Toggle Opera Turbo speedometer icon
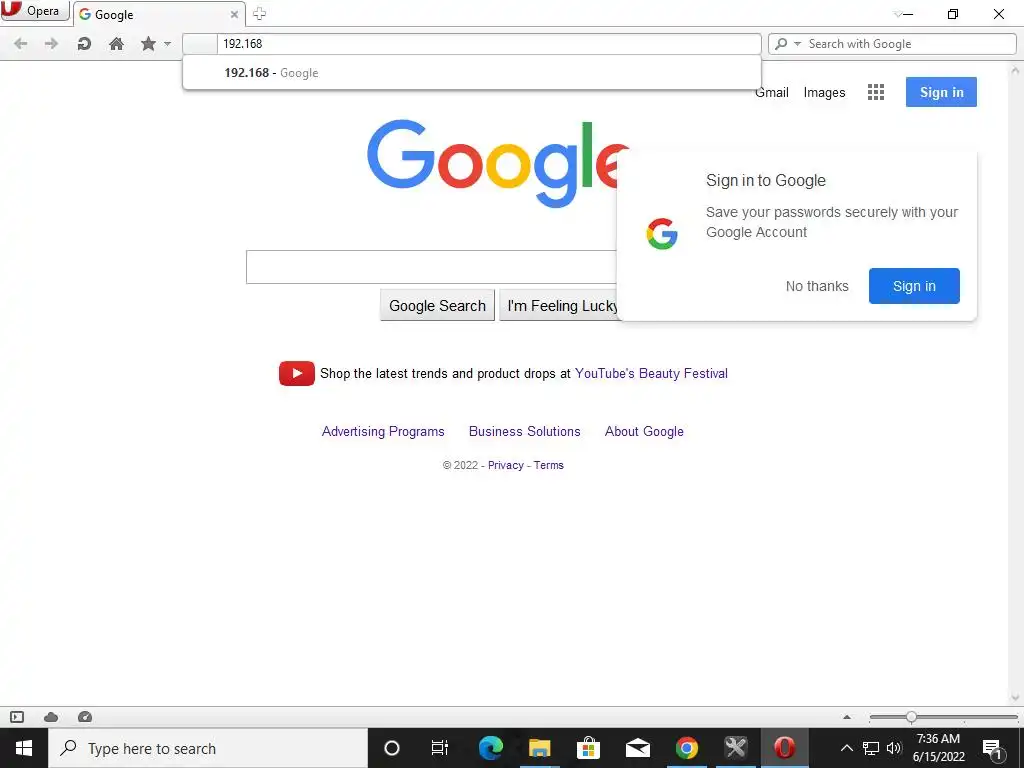This screenshot has width=1024, height=768. (x=85, y=717)
